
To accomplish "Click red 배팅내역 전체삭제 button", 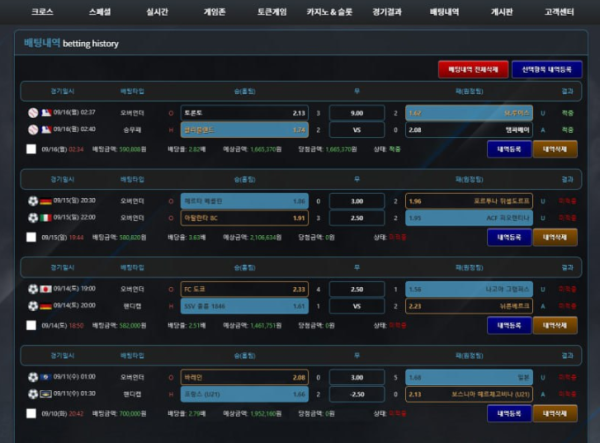I will coord(473,69).
